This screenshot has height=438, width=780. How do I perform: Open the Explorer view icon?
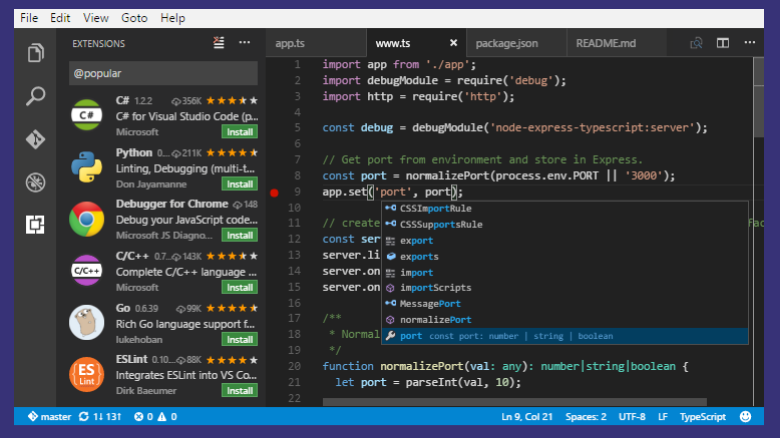click(35, 53)
